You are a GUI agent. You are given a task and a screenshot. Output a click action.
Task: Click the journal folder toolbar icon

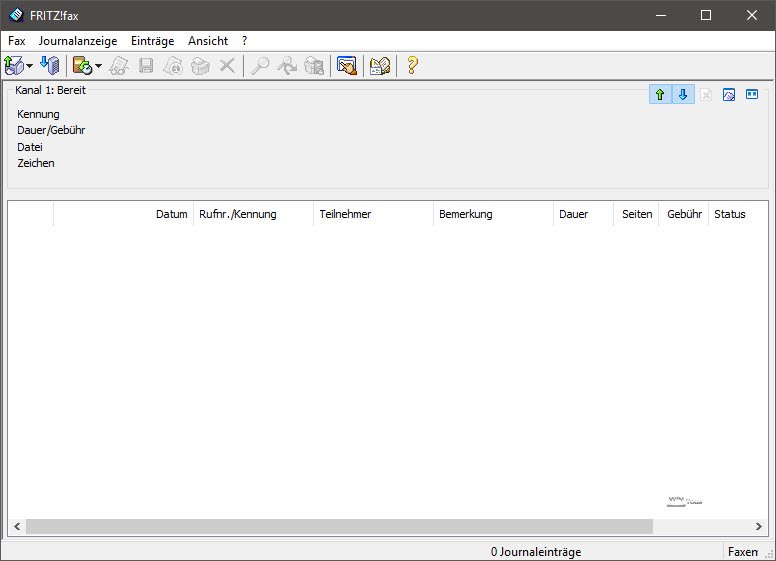click(x=82, y=66)
